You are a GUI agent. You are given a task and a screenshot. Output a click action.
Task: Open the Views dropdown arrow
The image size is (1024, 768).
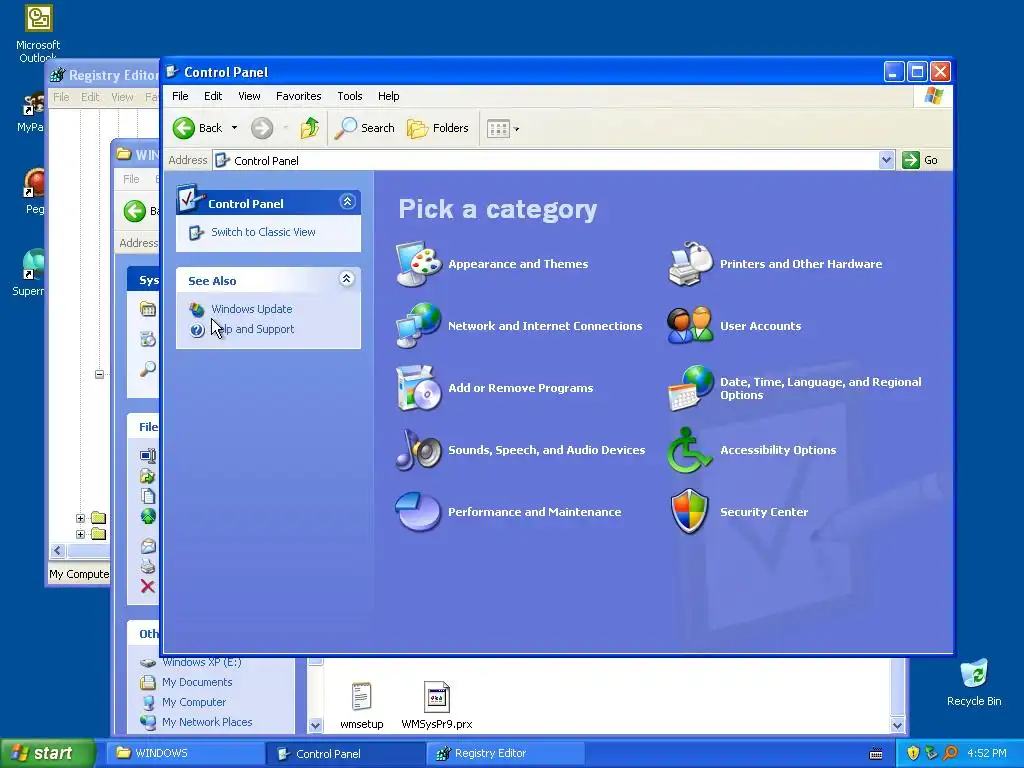click(517, 129)
